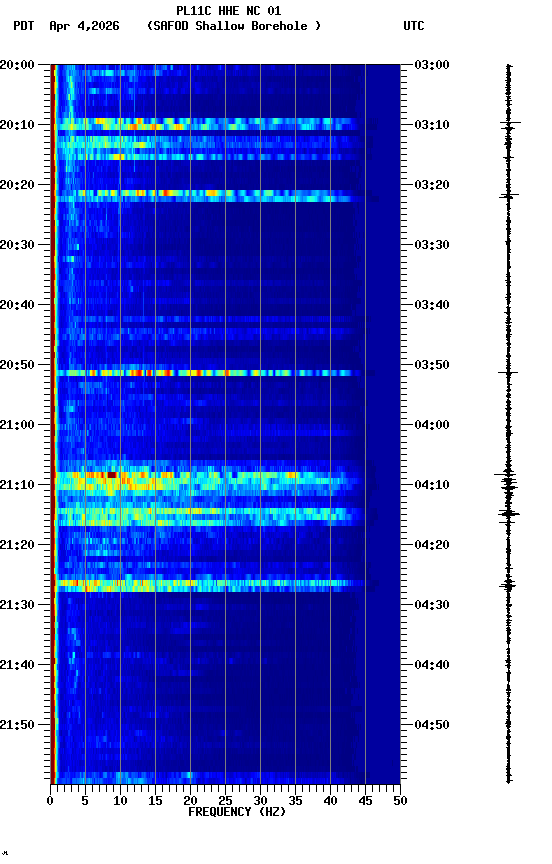Image resolution: width=552 pixels, height=864 pixels.
Task: Click the 15 Hz axis tick label
Action: tap(155, 801)
